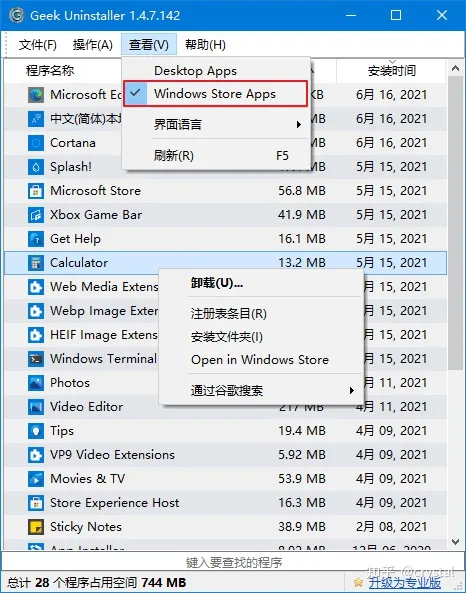This screenshot has height=593, width=466.
Task: Click the Xbox Game Bar icon
Action: coord(36,215)
